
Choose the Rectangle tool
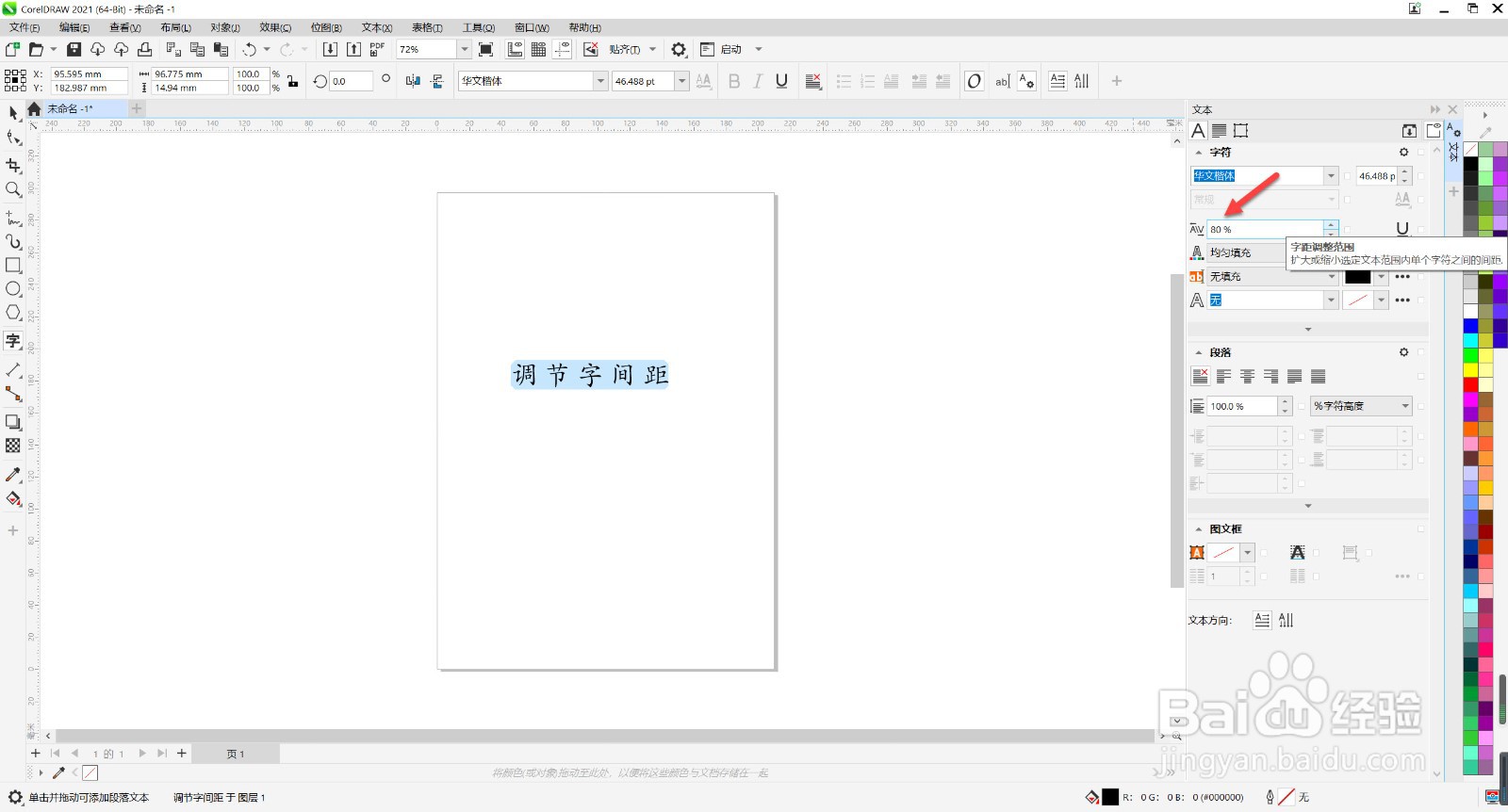pos(13,266)
